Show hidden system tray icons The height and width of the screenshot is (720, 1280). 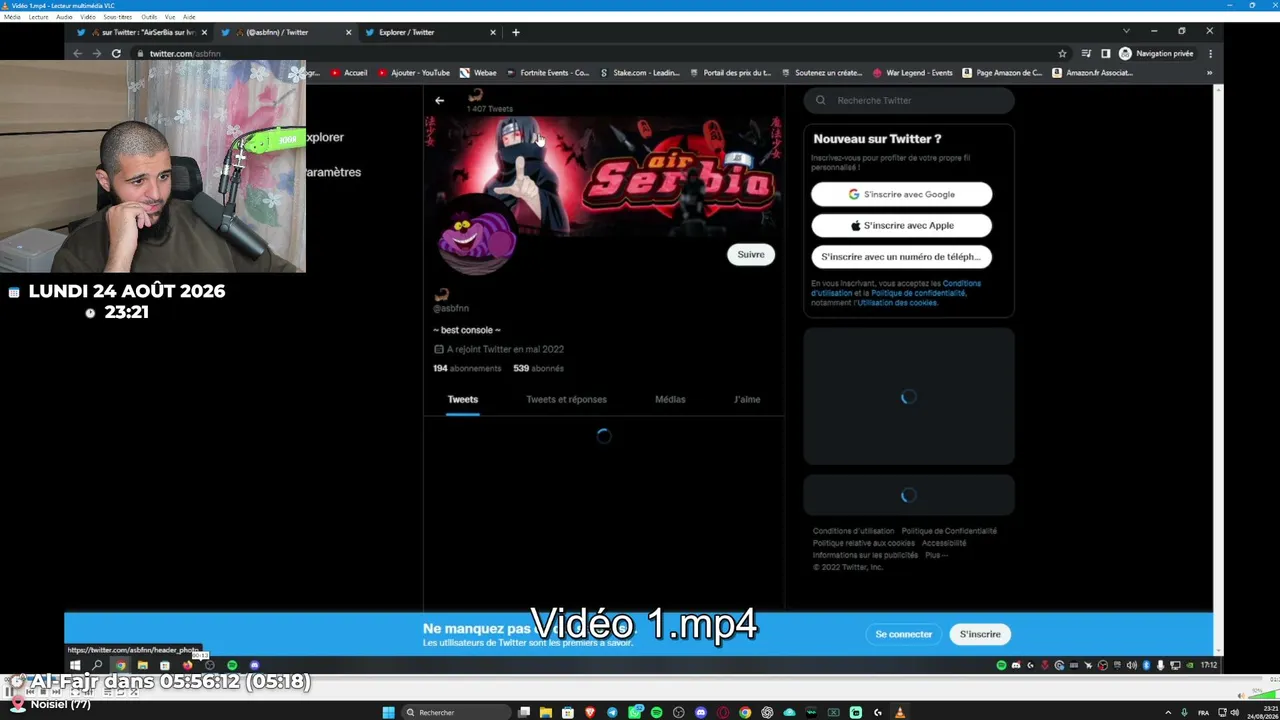(x=1168, y=712)
